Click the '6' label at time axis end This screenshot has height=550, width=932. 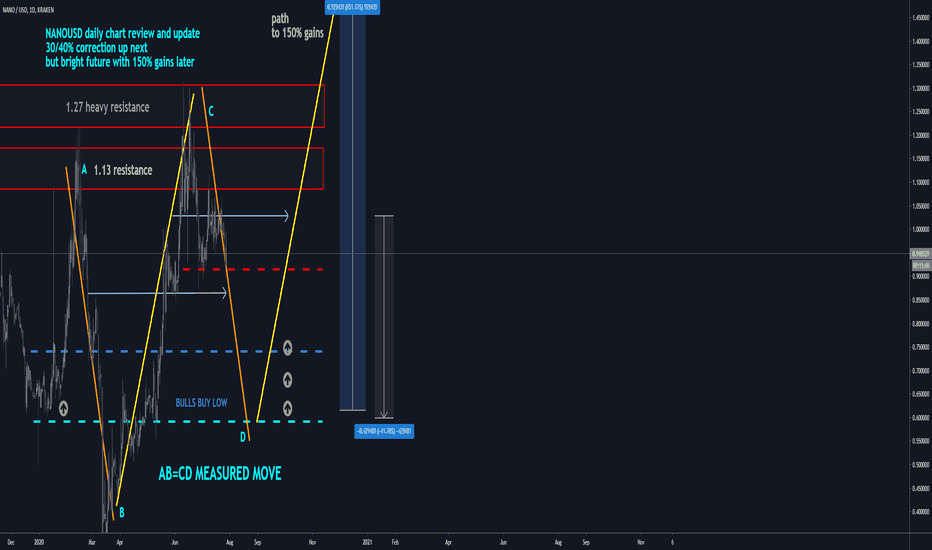click(x=672, y=542)
